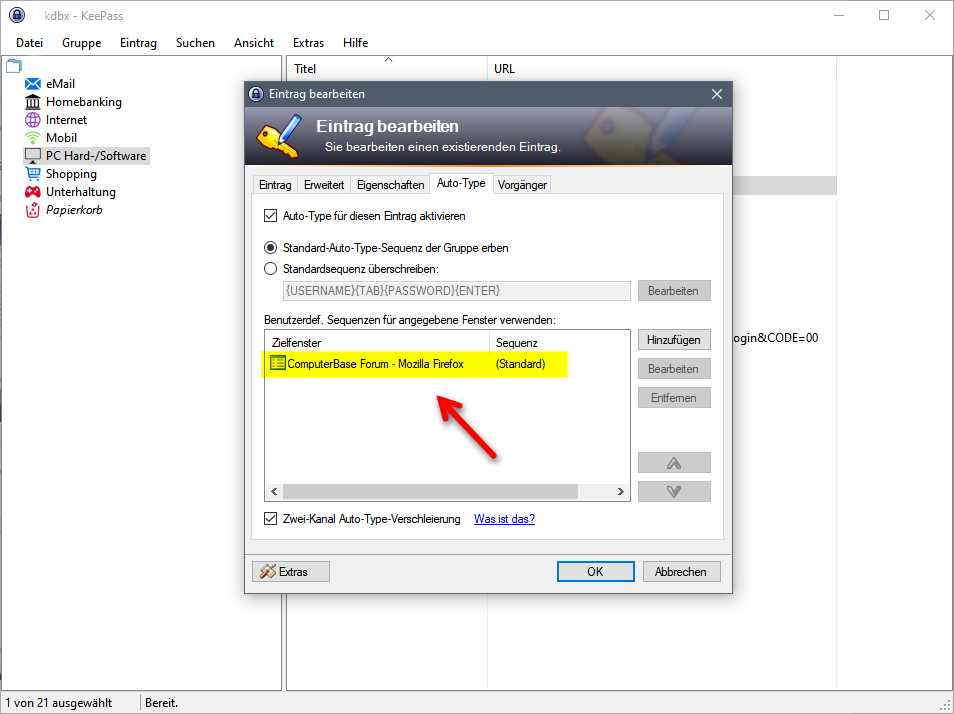Click the Mobil wifi signal icon
The width and height of the screenshot is (954, 714).
click(33, 137)
